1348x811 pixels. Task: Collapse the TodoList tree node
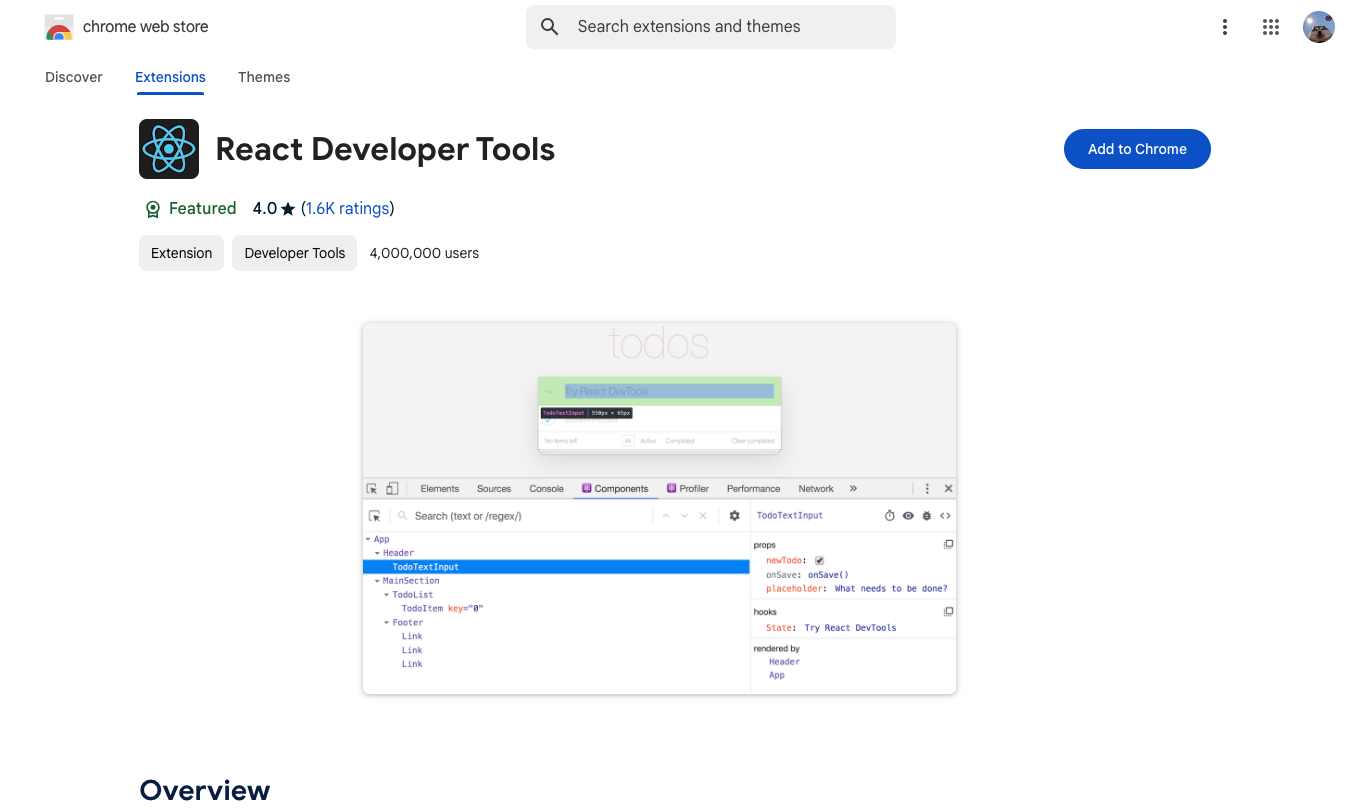(x=386, y=595)
